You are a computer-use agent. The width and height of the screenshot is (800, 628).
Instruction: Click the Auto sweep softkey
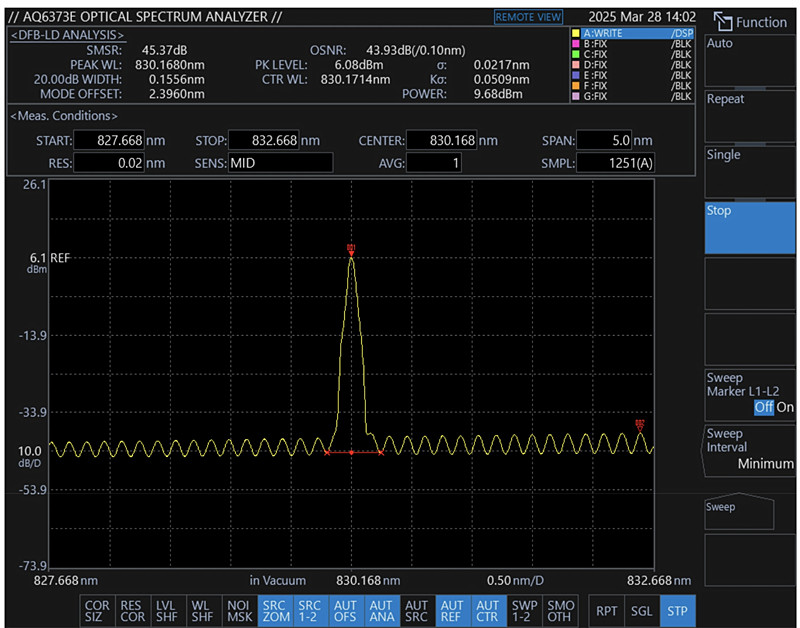(749, 60)
